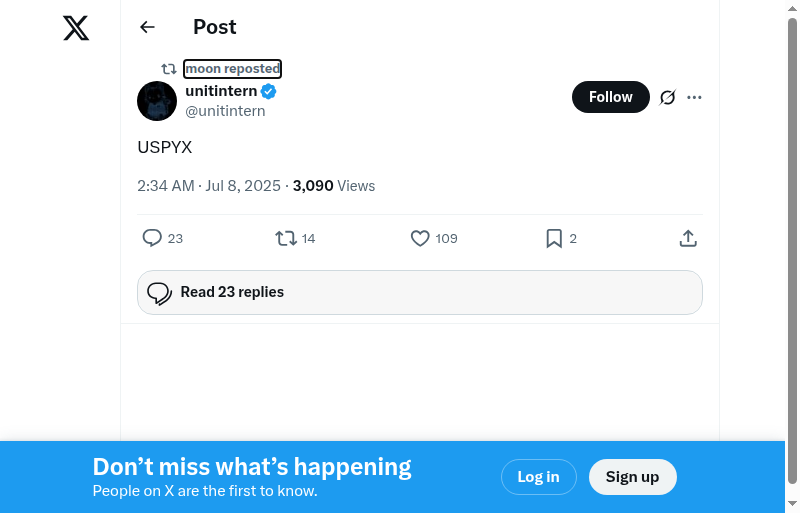Click the unitintern display name

[221, 91]
